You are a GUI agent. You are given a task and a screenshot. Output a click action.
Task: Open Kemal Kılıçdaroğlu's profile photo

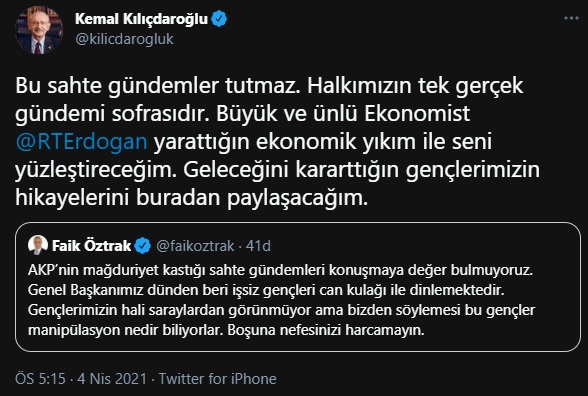tap(39, 30)
